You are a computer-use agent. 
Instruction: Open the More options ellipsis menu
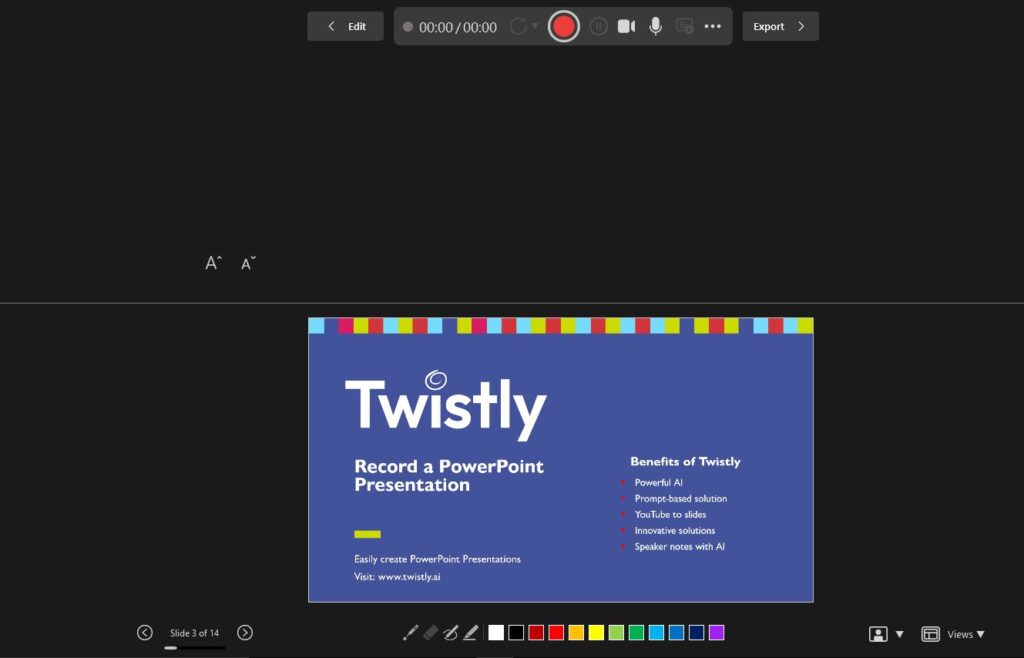tap(712, 27)
